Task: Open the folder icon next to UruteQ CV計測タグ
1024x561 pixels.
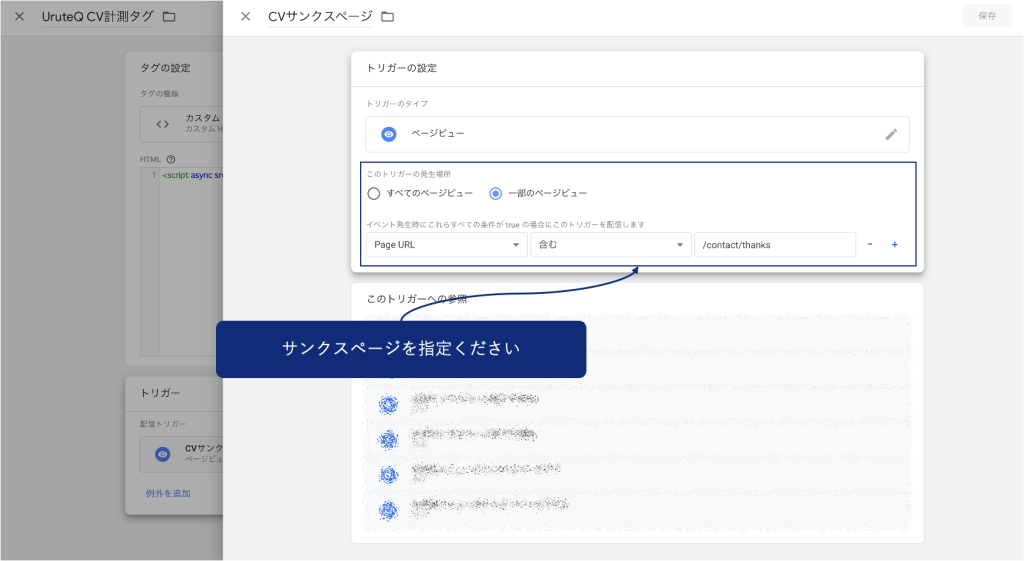Action: tap(168, 17)
